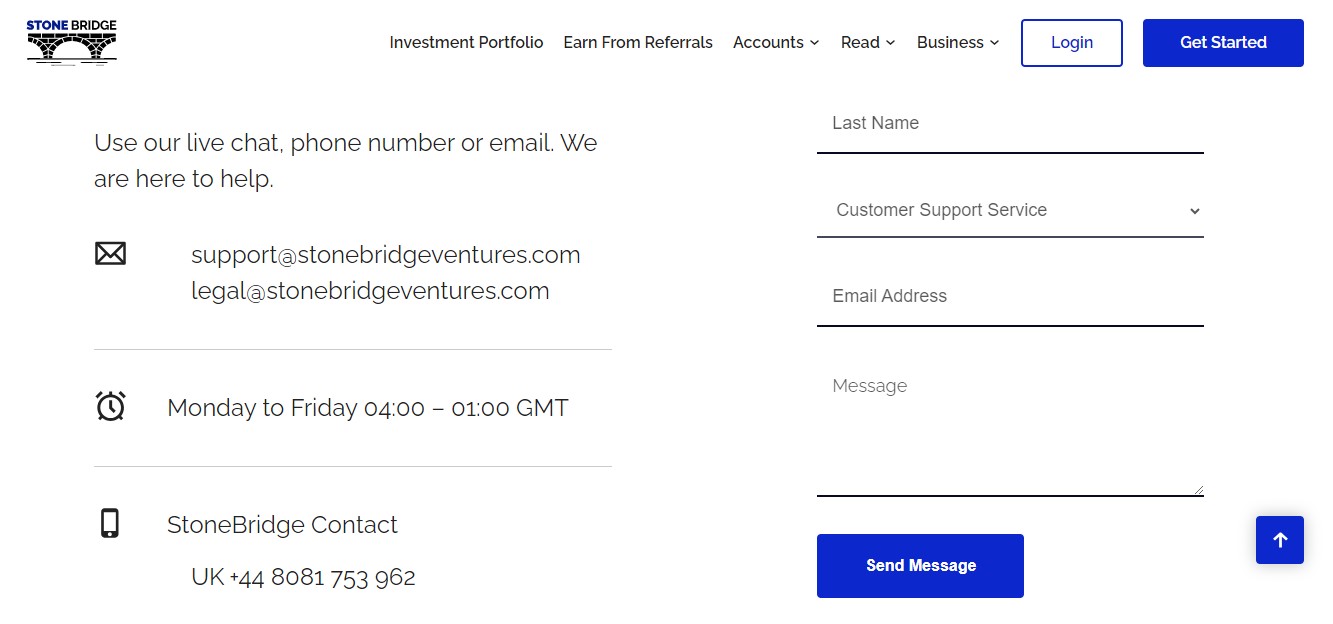
Task: Open Investment Portfolio page
Action: point(466,42)
